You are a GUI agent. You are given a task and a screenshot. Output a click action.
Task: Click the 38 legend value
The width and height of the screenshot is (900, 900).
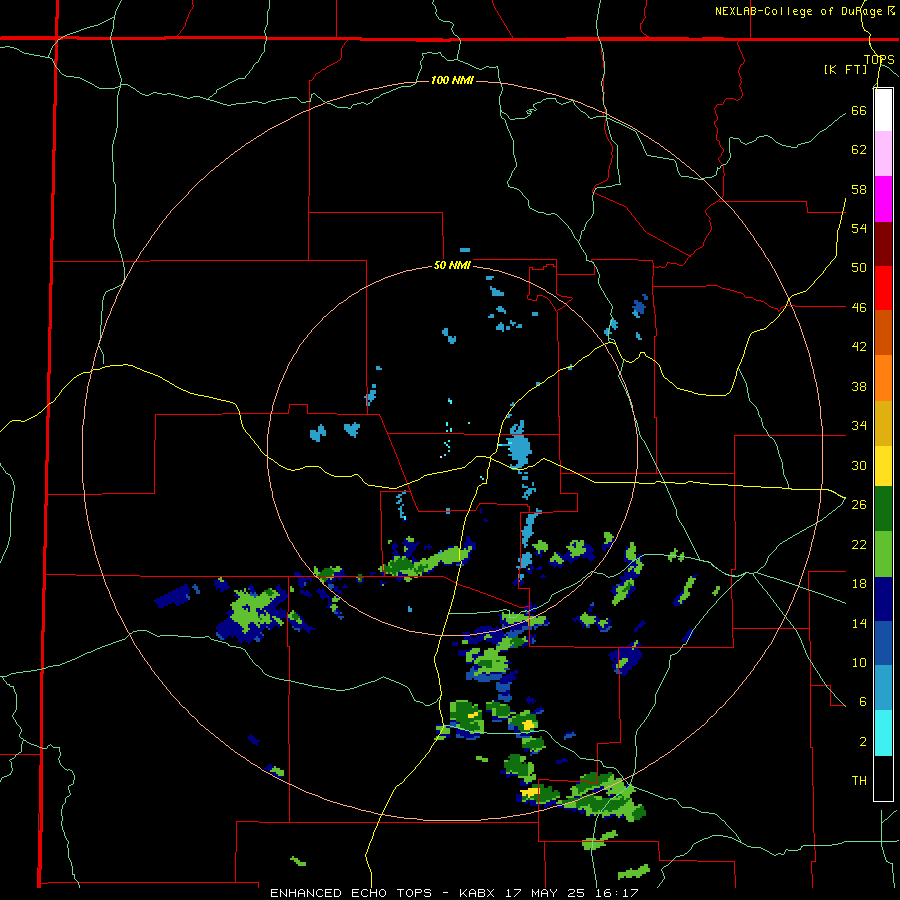tap(859, 386)
